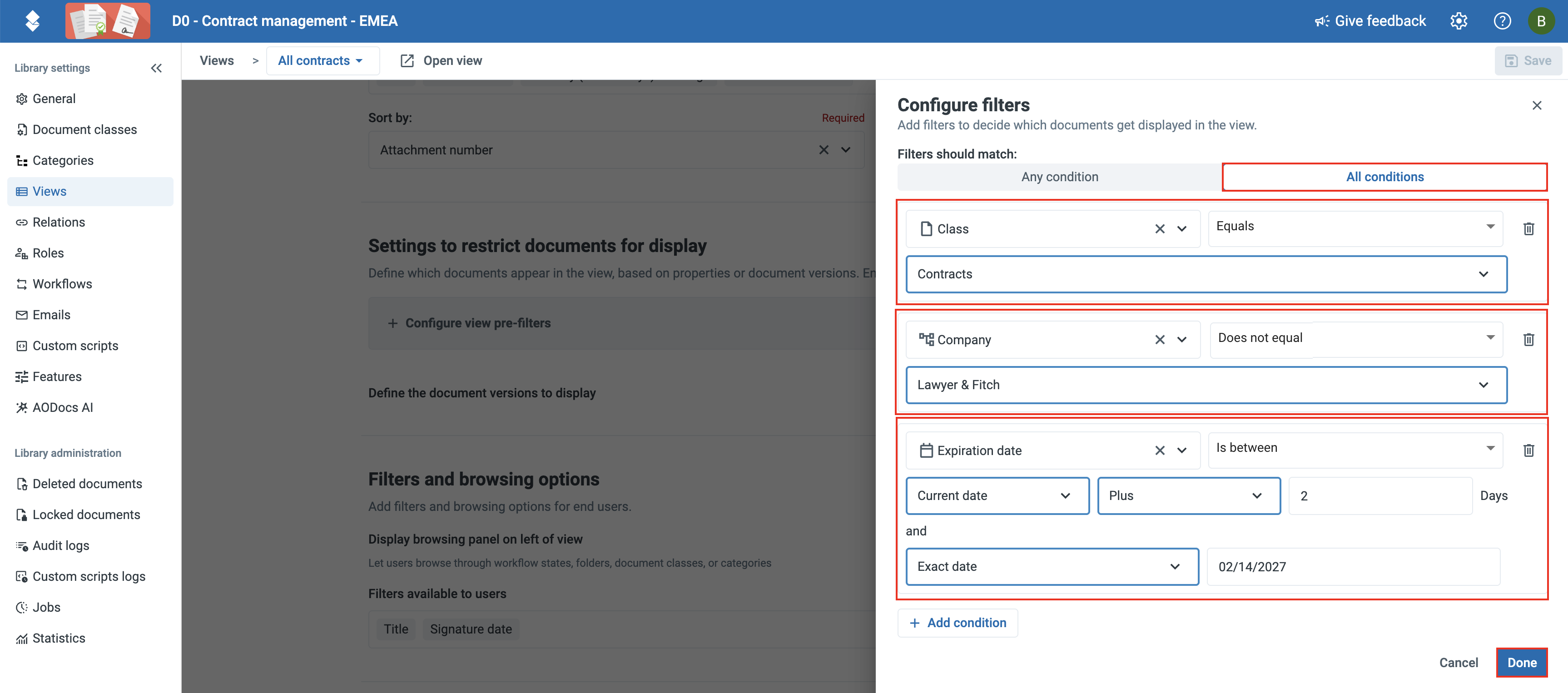Click the Signature date filter chip
This screenshot has height=693, width=1568.
[x=471, y=629]
